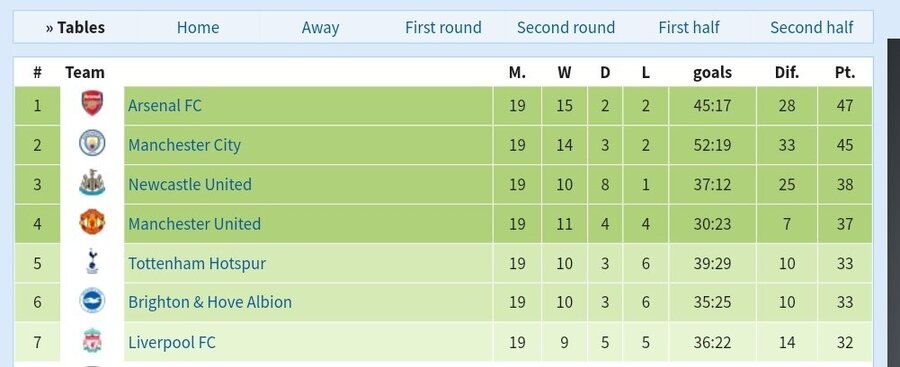Click the Brighton & Hove Albion crest

[x=92, y=301]
